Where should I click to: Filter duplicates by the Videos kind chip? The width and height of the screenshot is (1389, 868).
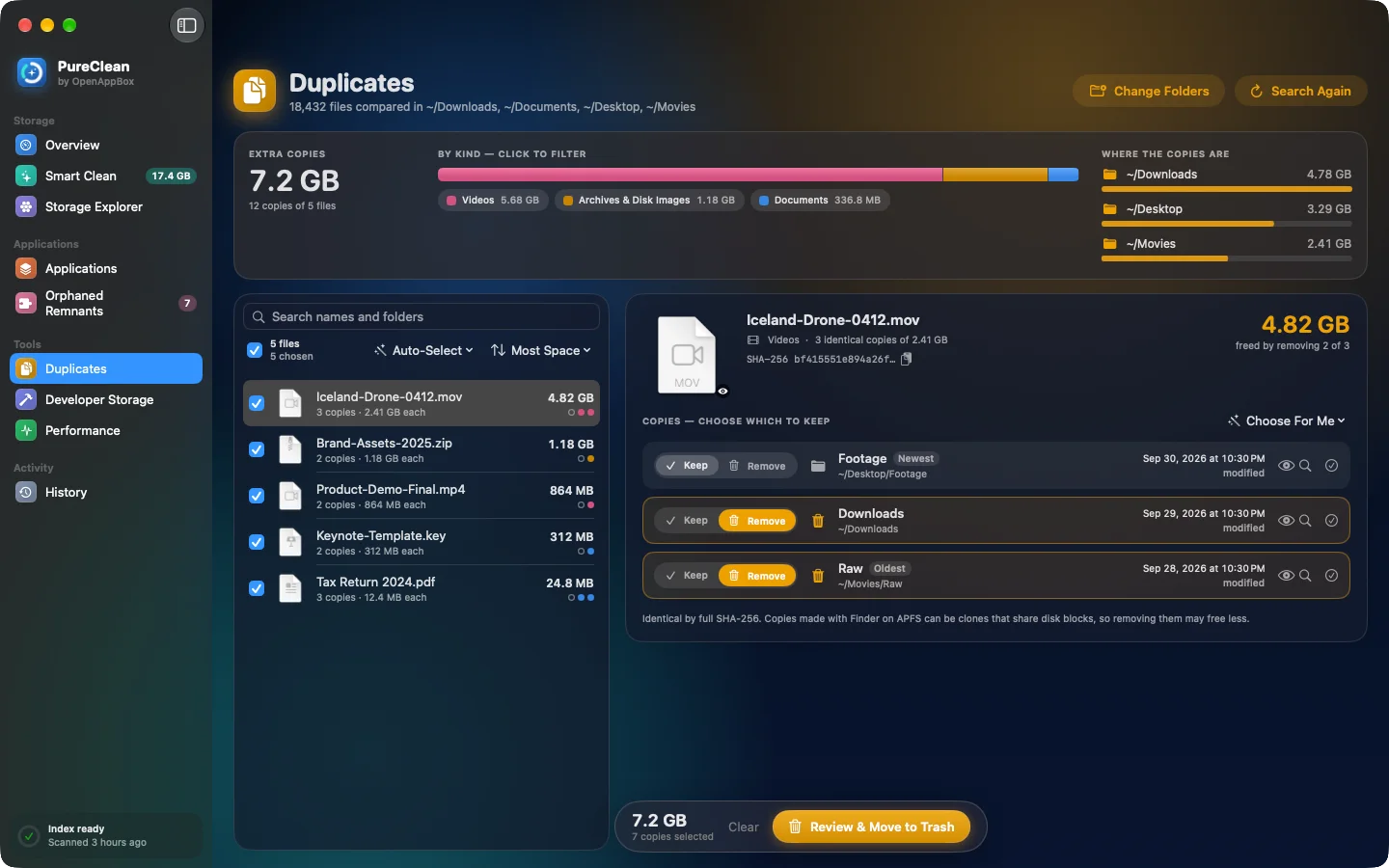[493, 201]
